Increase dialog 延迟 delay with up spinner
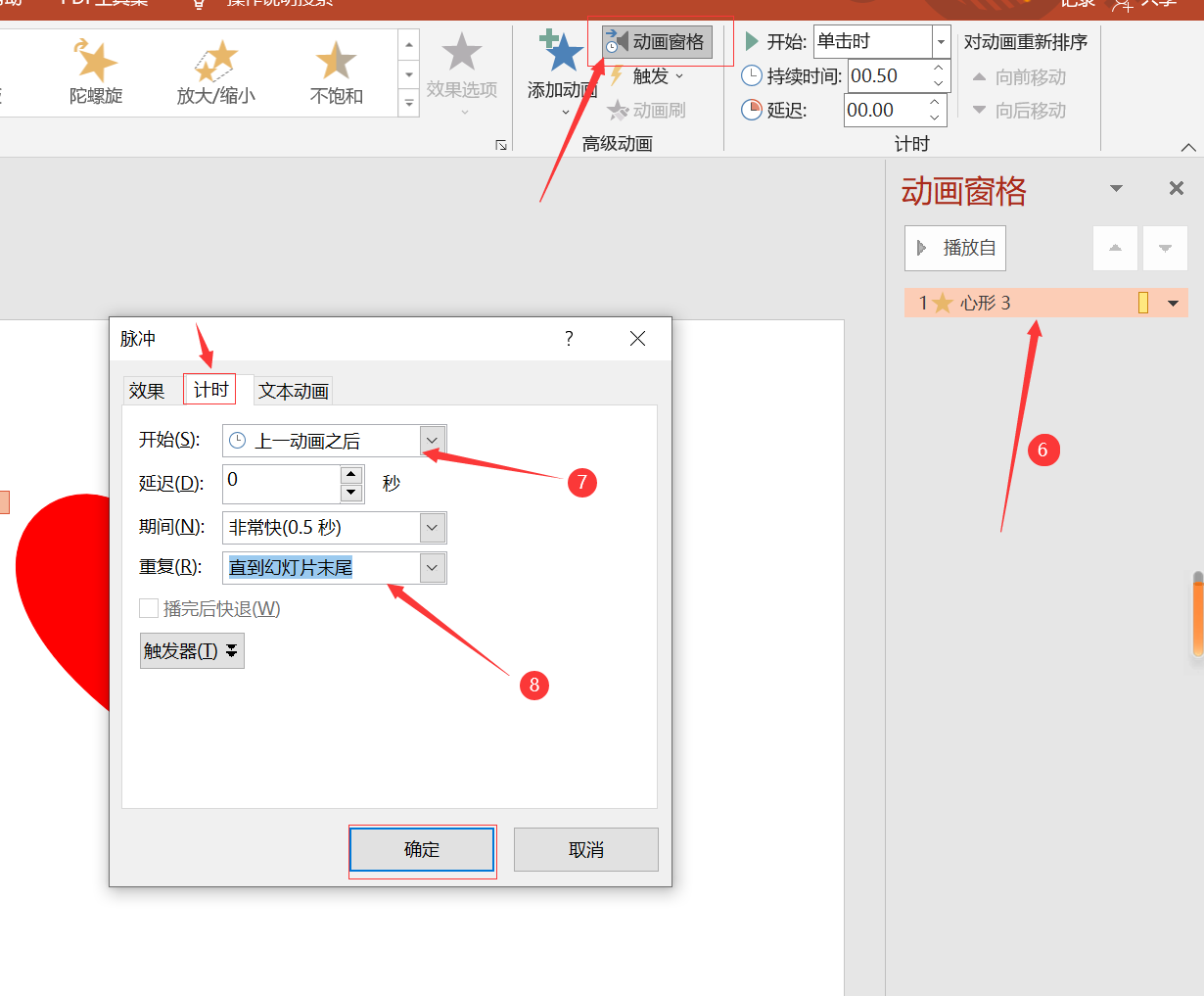The height and width of the screenshot is (996, 1204). 351,475
